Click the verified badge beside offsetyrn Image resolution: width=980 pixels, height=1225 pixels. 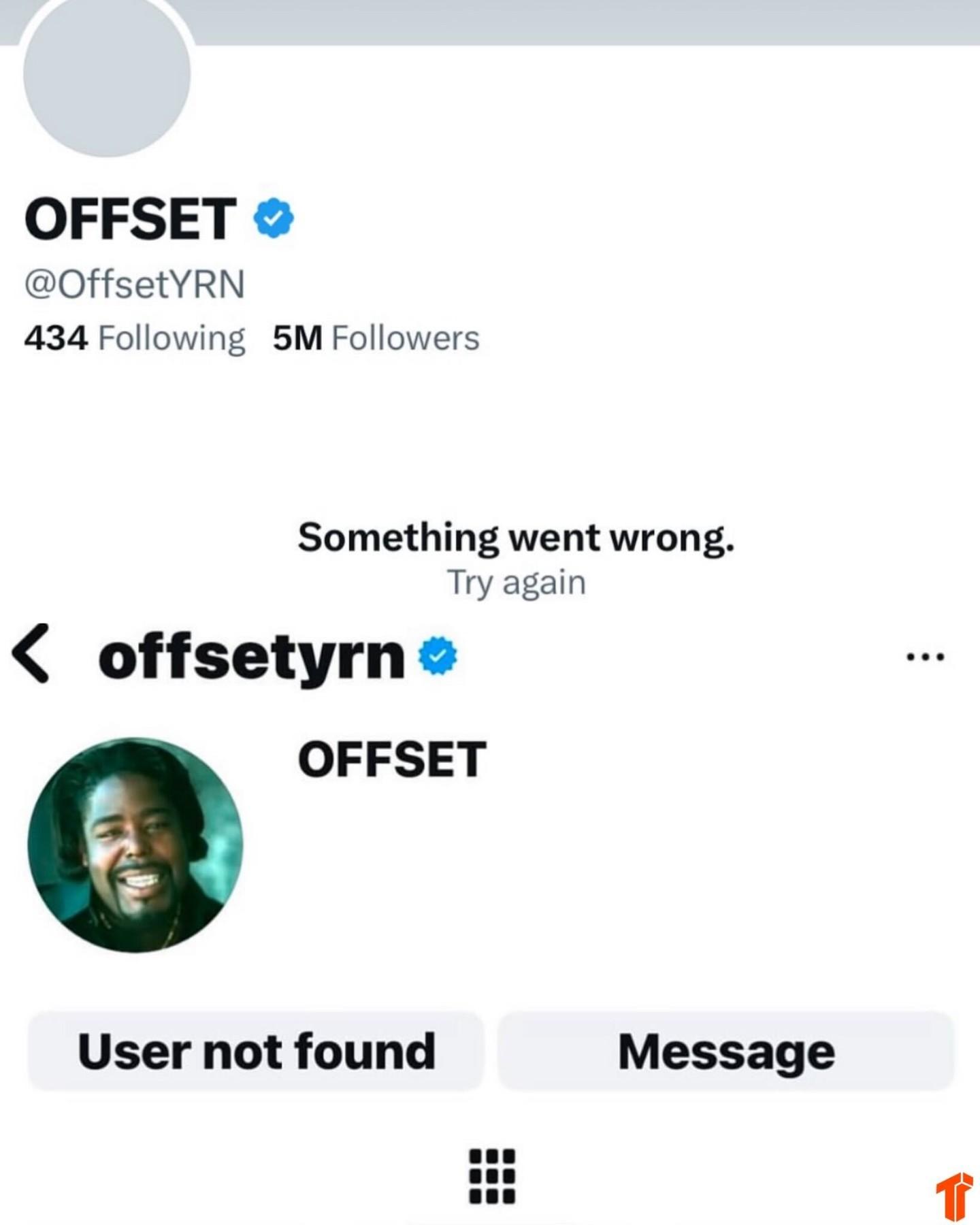438,656
